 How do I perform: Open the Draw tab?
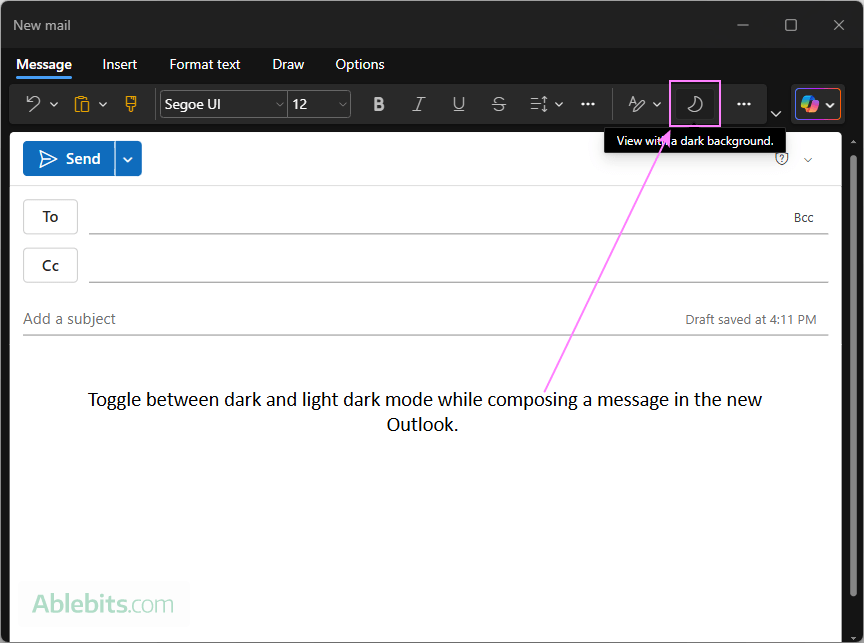[288, 64]
